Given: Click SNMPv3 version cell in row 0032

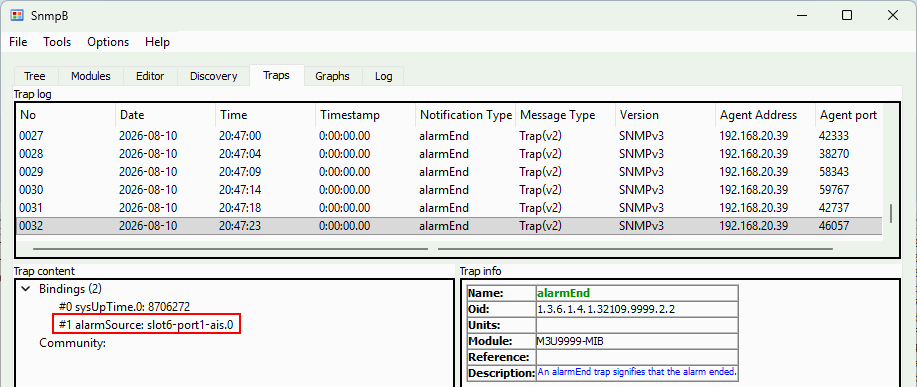Looking at the screenshot, I should tap(642, 226).
